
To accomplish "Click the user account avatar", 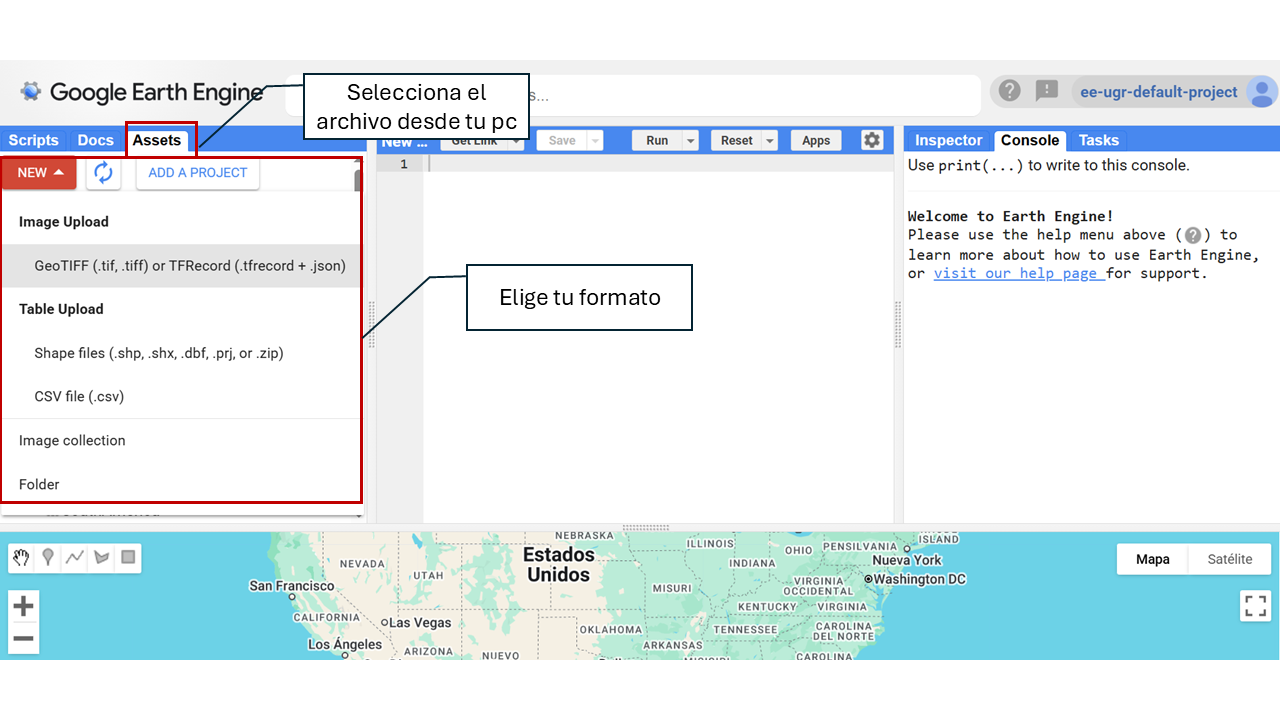I will click(1261, 92).
